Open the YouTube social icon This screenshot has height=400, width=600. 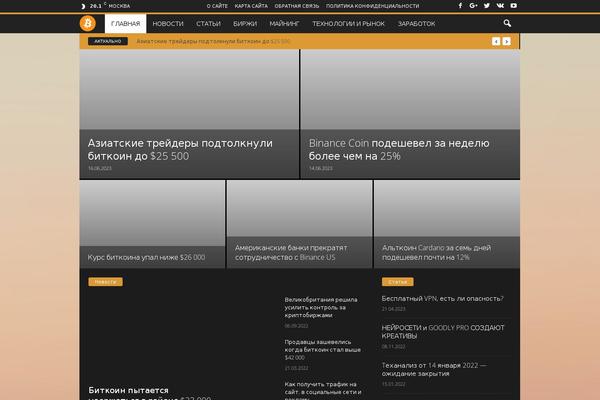(514, 6)
